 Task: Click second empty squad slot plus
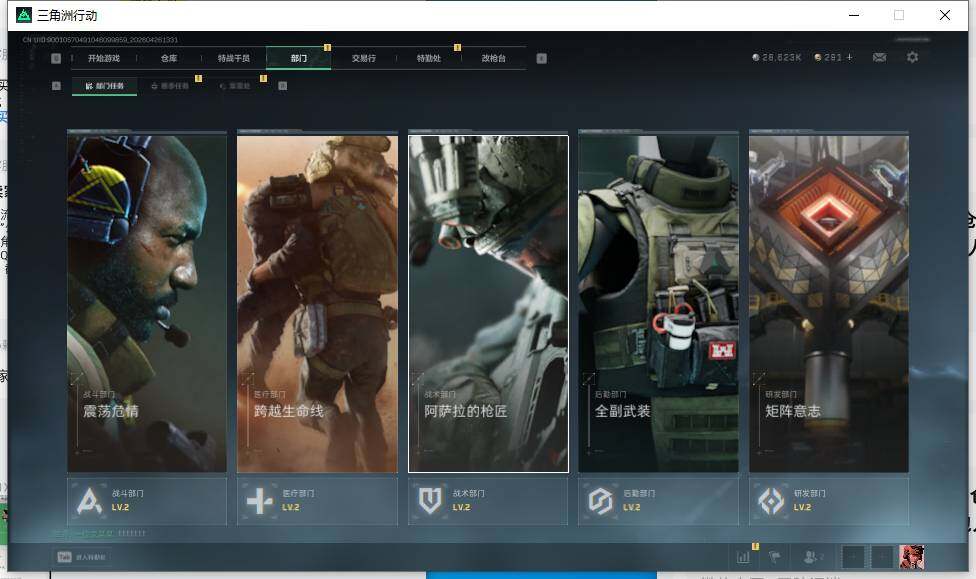(882, 557)
